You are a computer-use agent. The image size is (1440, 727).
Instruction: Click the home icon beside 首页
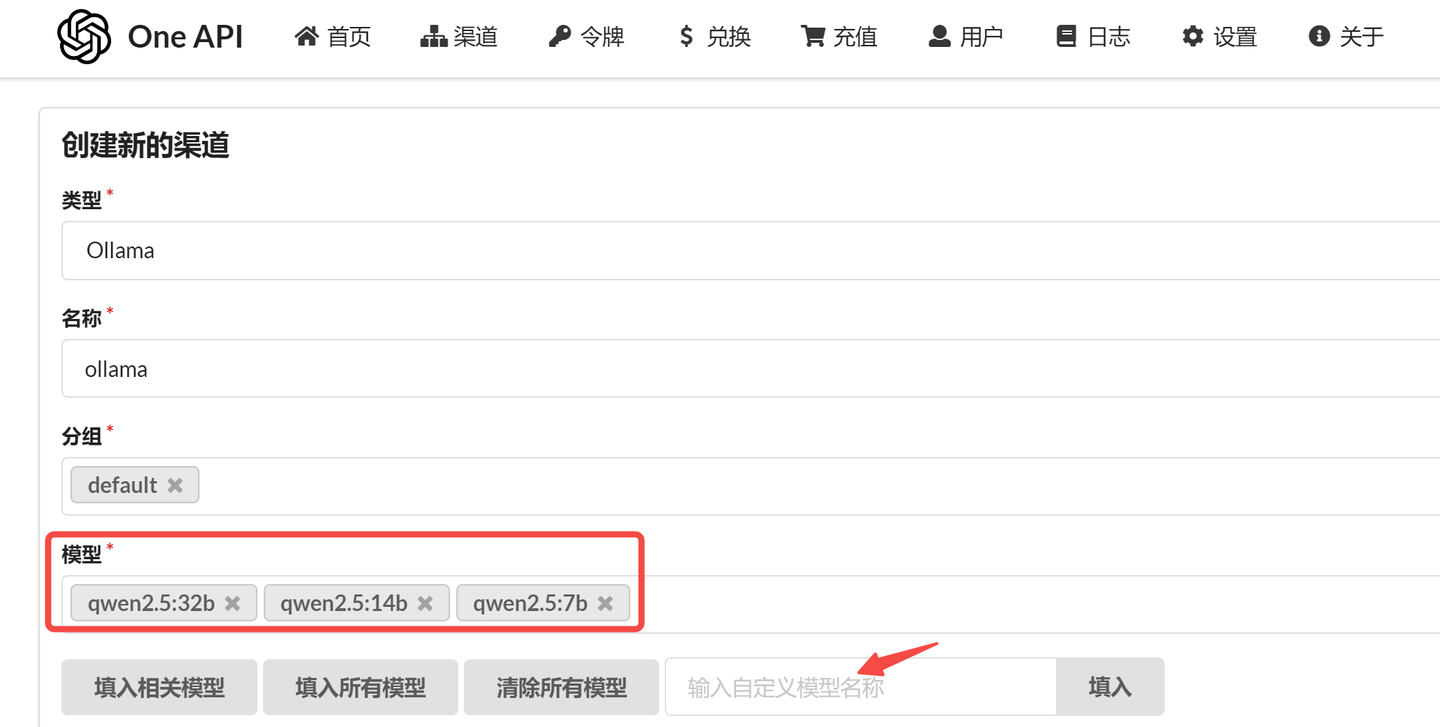click(x=307, y=35)
